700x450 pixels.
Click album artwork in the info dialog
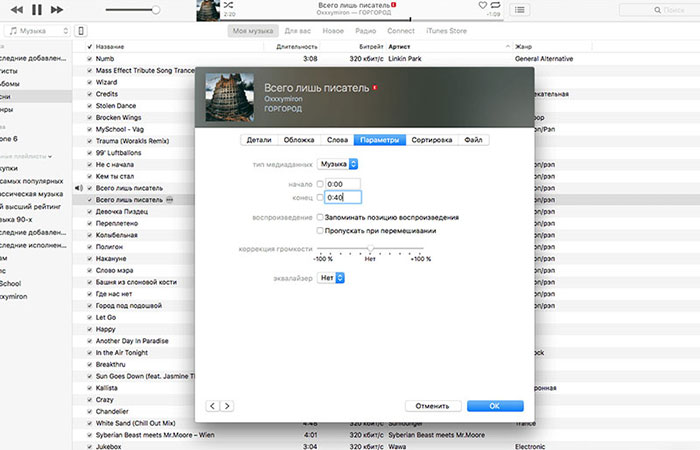tap(229, 97)
